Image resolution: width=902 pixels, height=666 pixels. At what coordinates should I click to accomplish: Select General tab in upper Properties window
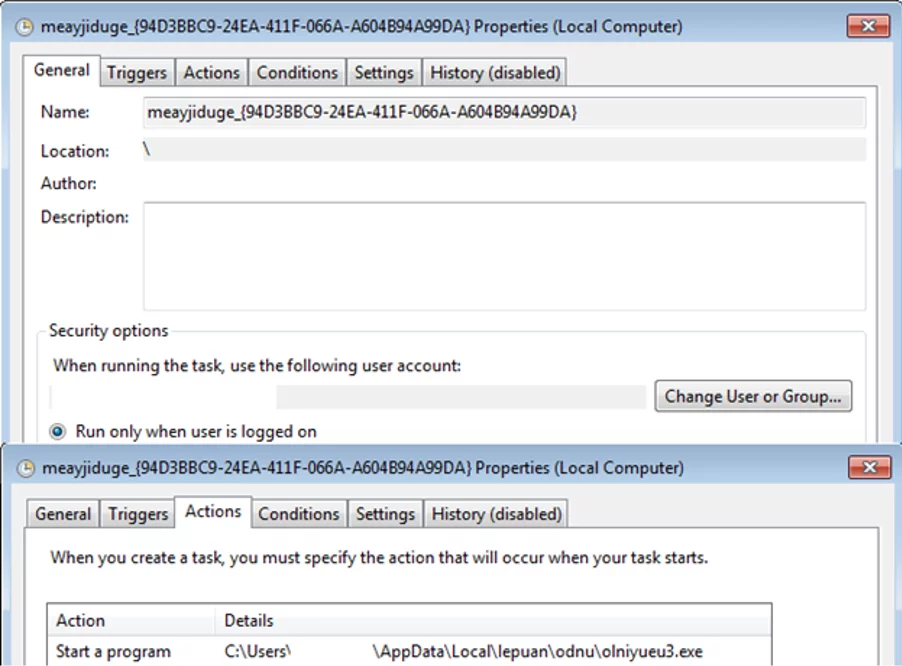[62, 70]
